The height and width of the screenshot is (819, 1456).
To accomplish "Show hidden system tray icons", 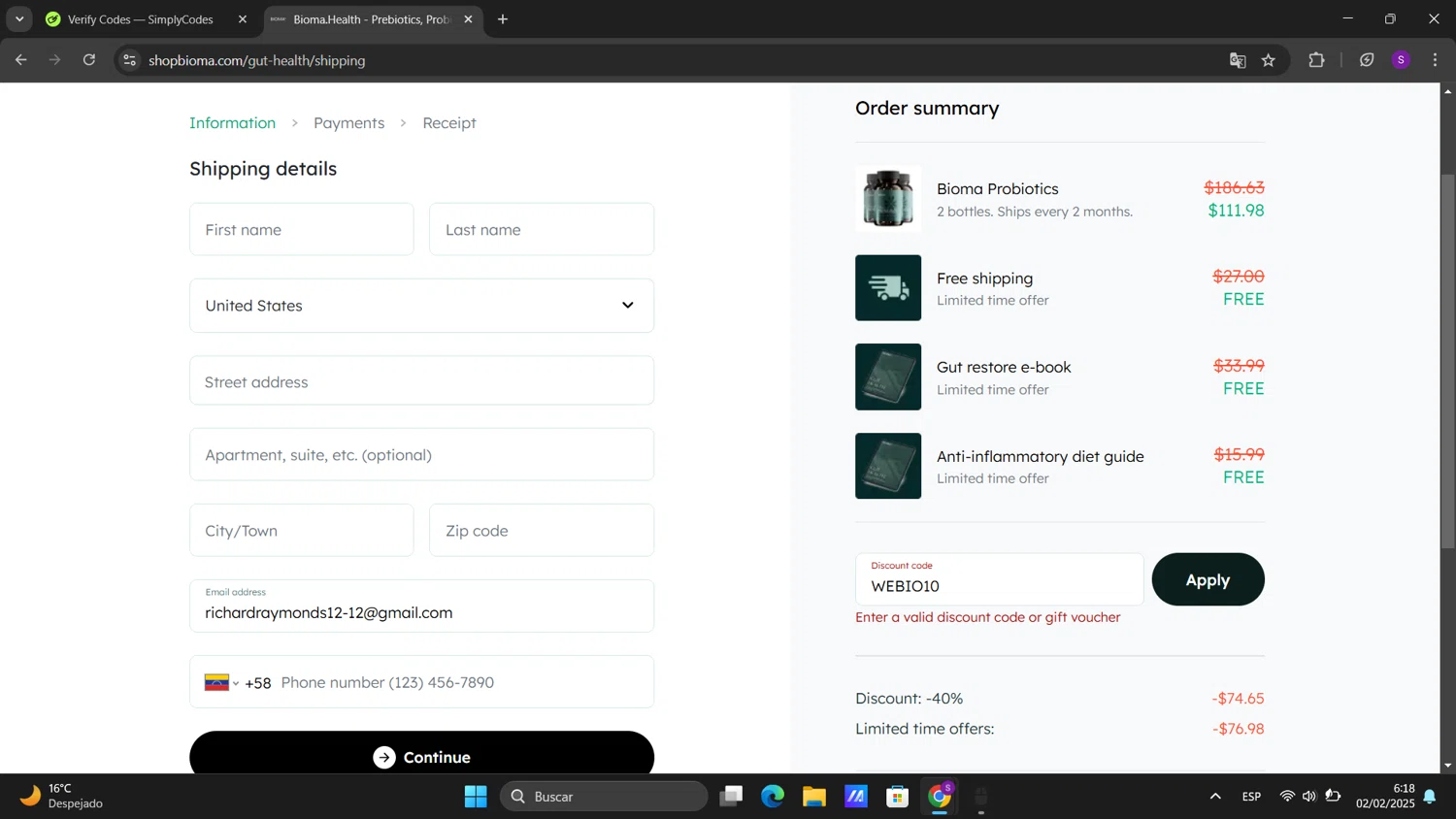I will [1215, 797].
